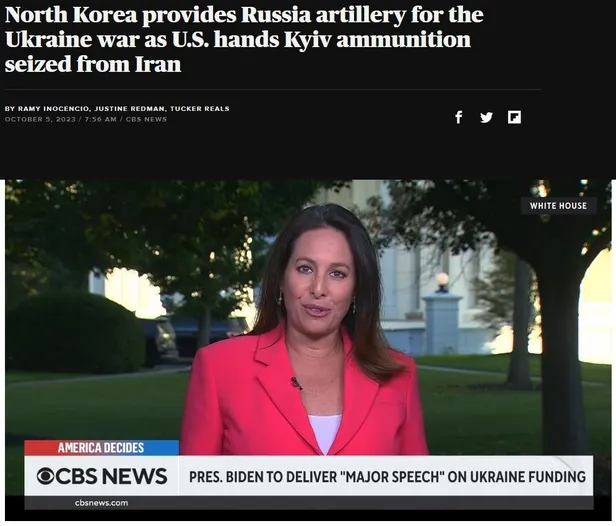This screenshot has height=526, width=616.
Task: Click the Biden 'Major Speech' lower-third headline
Action: [x=387, y=477]
